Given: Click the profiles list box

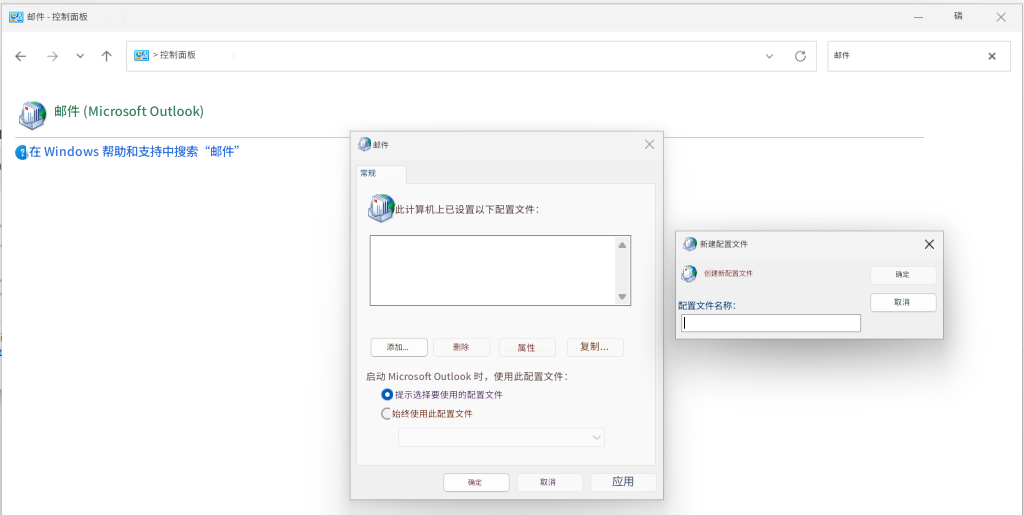Looking at the screenshot, I should [500, 270].
